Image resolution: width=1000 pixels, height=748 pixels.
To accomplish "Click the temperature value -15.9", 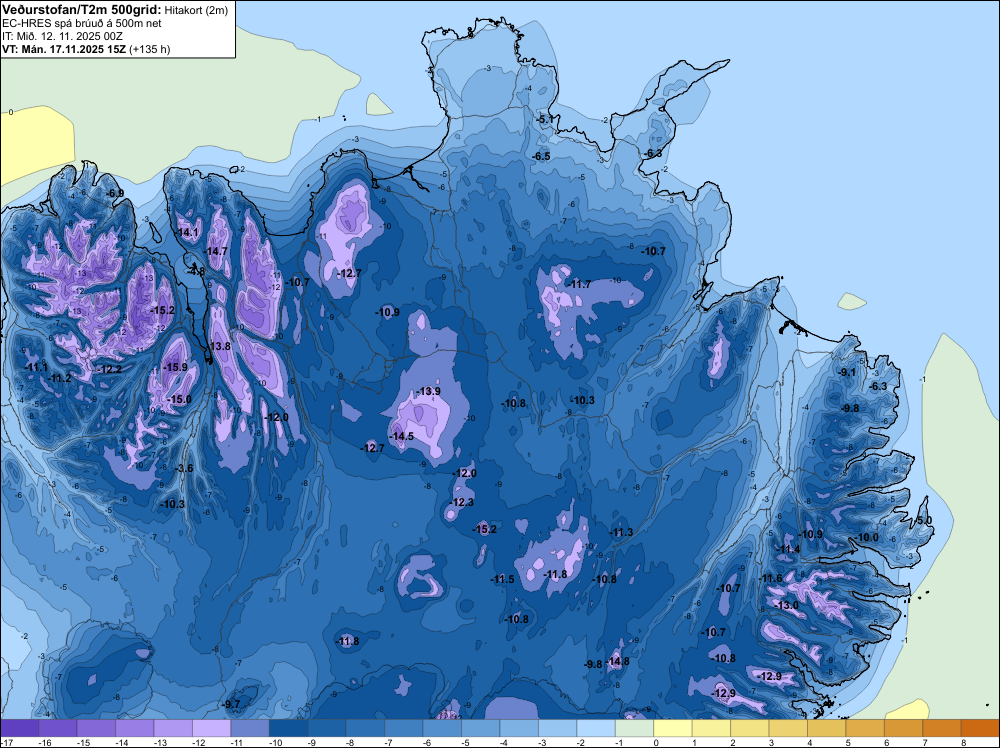I will (175, 367).
